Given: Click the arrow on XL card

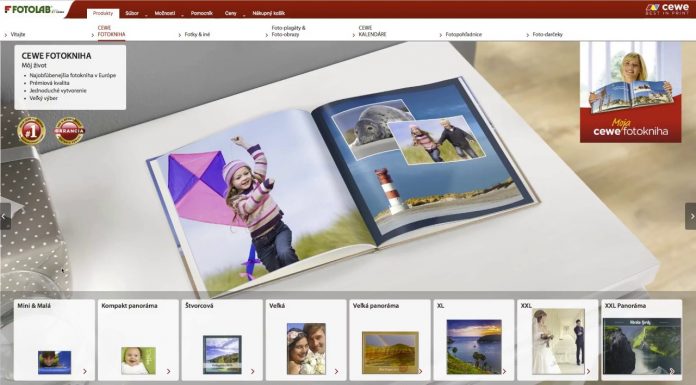Looking at the screenshot, I should tap(504, 371).
